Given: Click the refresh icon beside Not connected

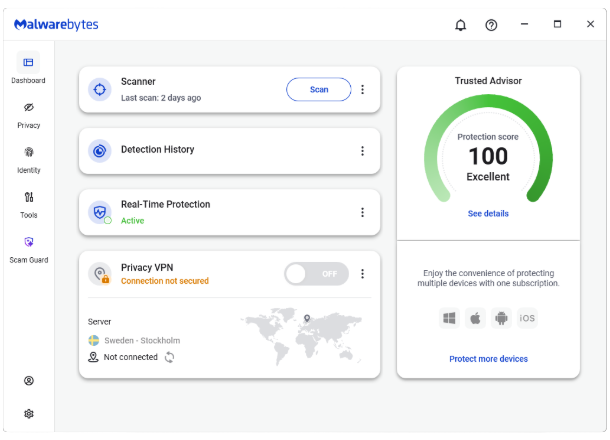Looking at the screenshot, I should 169,357.
